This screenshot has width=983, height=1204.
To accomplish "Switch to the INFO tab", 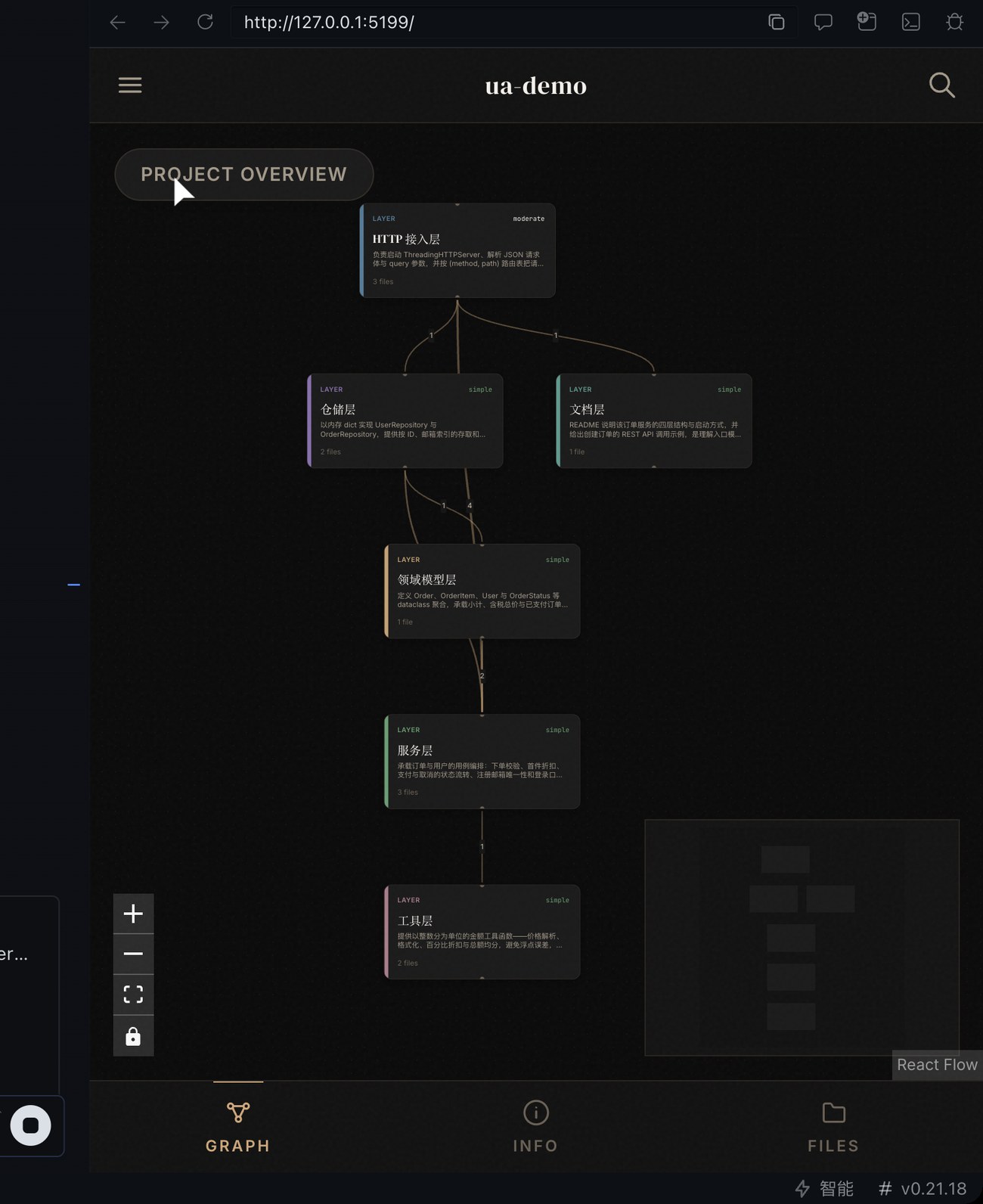I will 535,1127.
